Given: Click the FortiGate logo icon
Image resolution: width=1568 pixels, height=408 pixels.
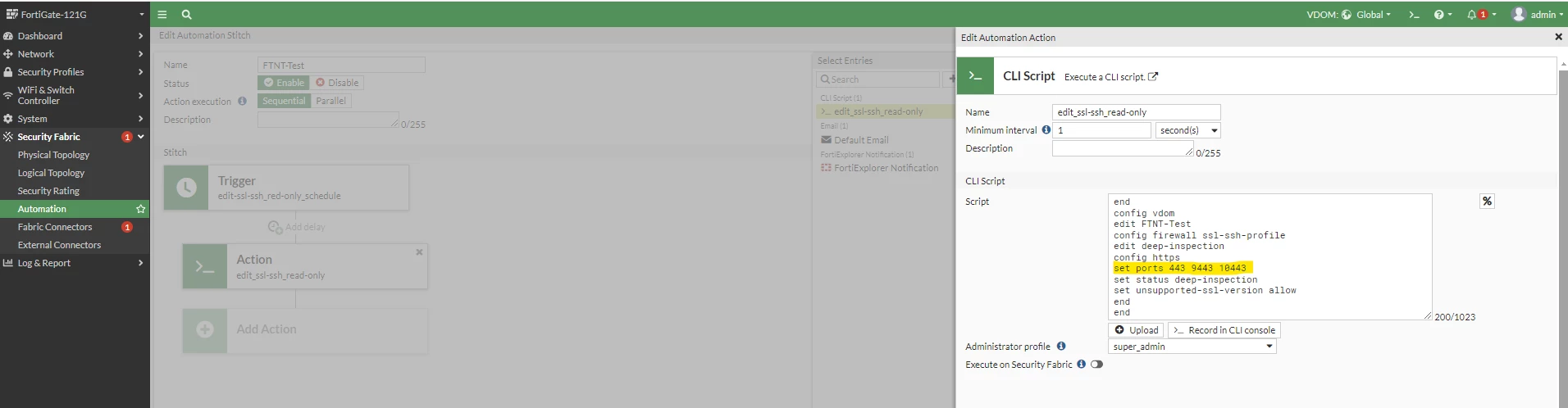Looking at the screenshot, I should pyautogui.click(x=11, y=14).
